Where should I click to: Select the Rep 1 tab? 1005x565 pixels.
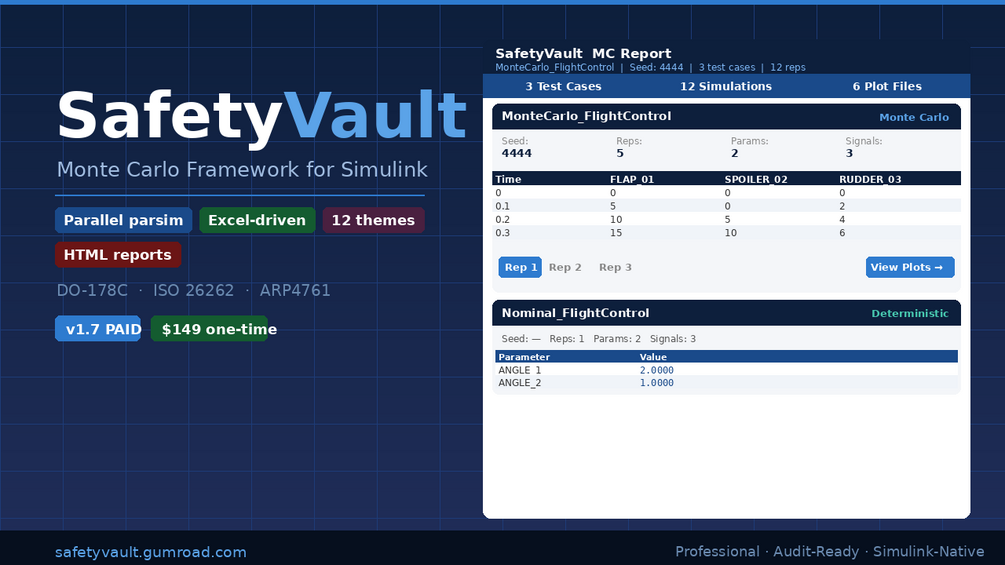click(520, 267)
